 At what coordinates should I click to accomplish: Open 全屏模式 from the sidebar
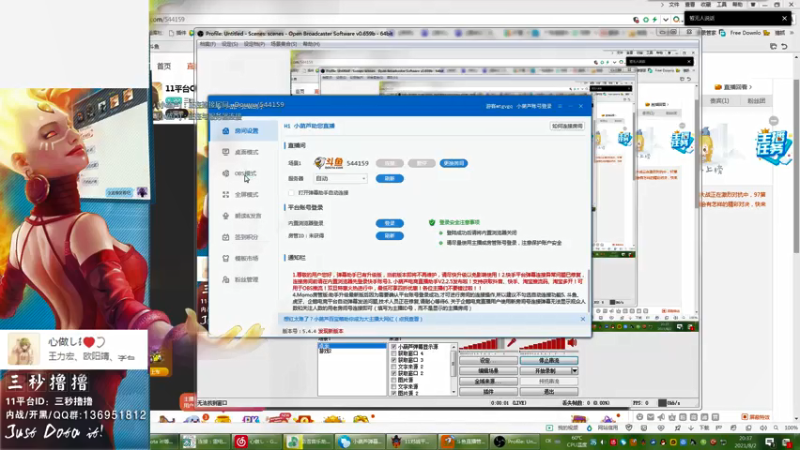point(243,194)
